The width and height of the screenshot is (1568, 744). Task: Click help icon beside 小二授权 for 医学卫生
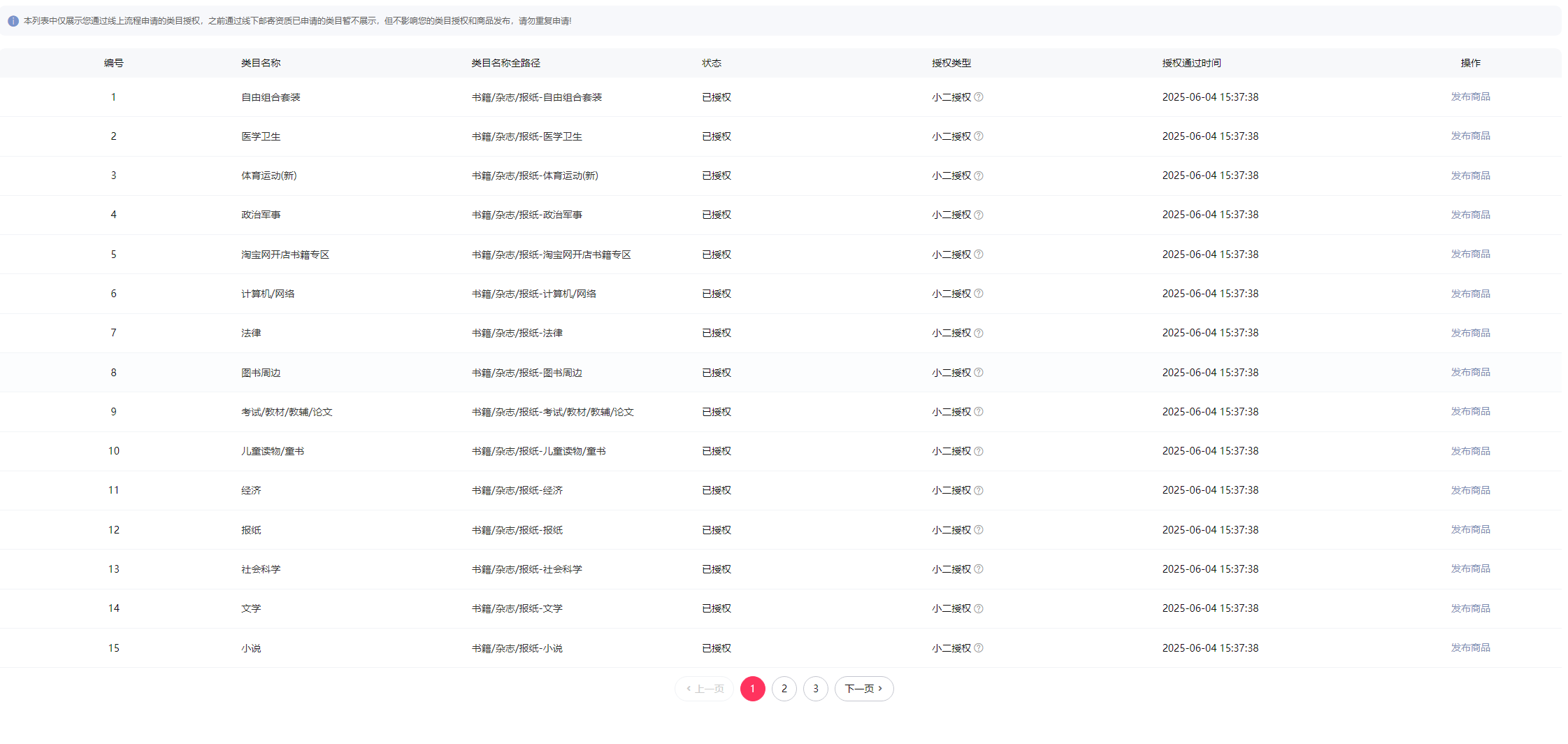pos(979,136)
